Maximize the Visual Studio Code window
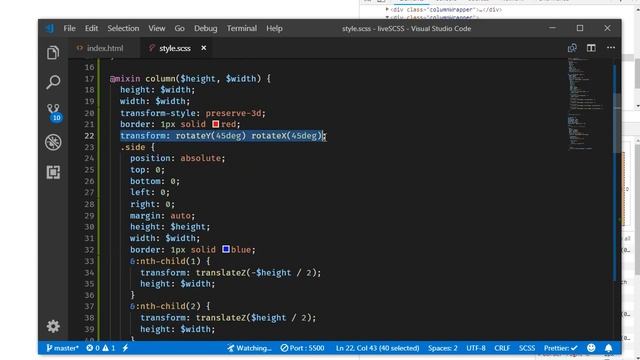640x360 pixels. pos(580,28)
